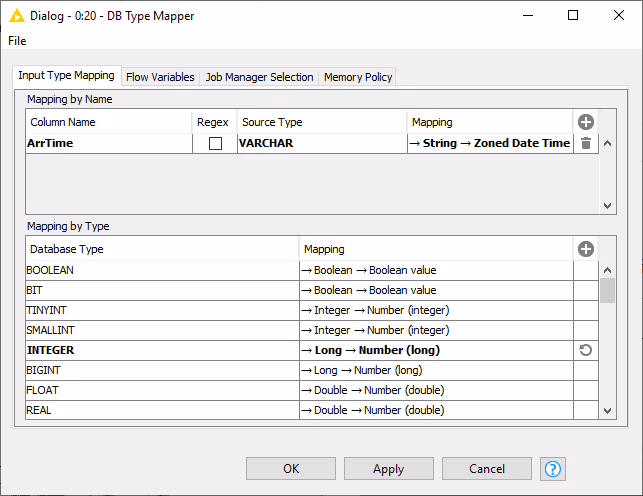Select the ArrTime column name cell

(109, 143)
